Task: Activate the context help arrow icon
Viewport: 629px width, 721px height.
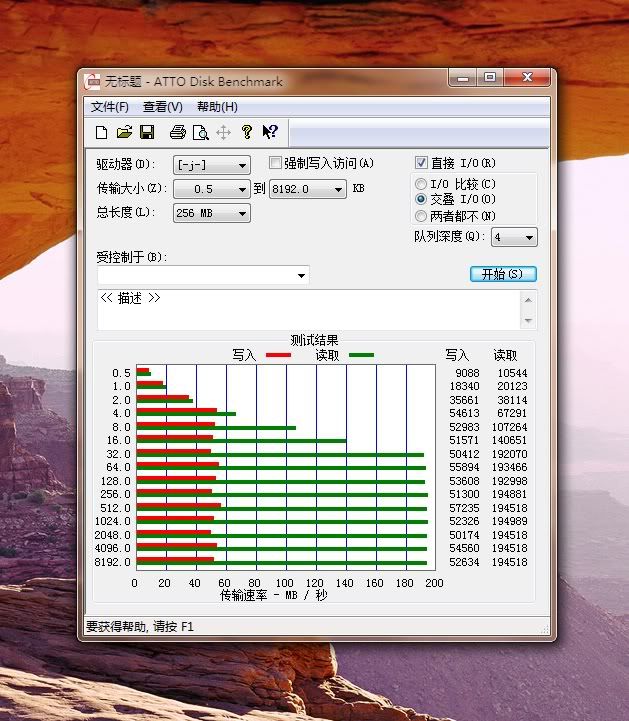Action: click(270, 132)
